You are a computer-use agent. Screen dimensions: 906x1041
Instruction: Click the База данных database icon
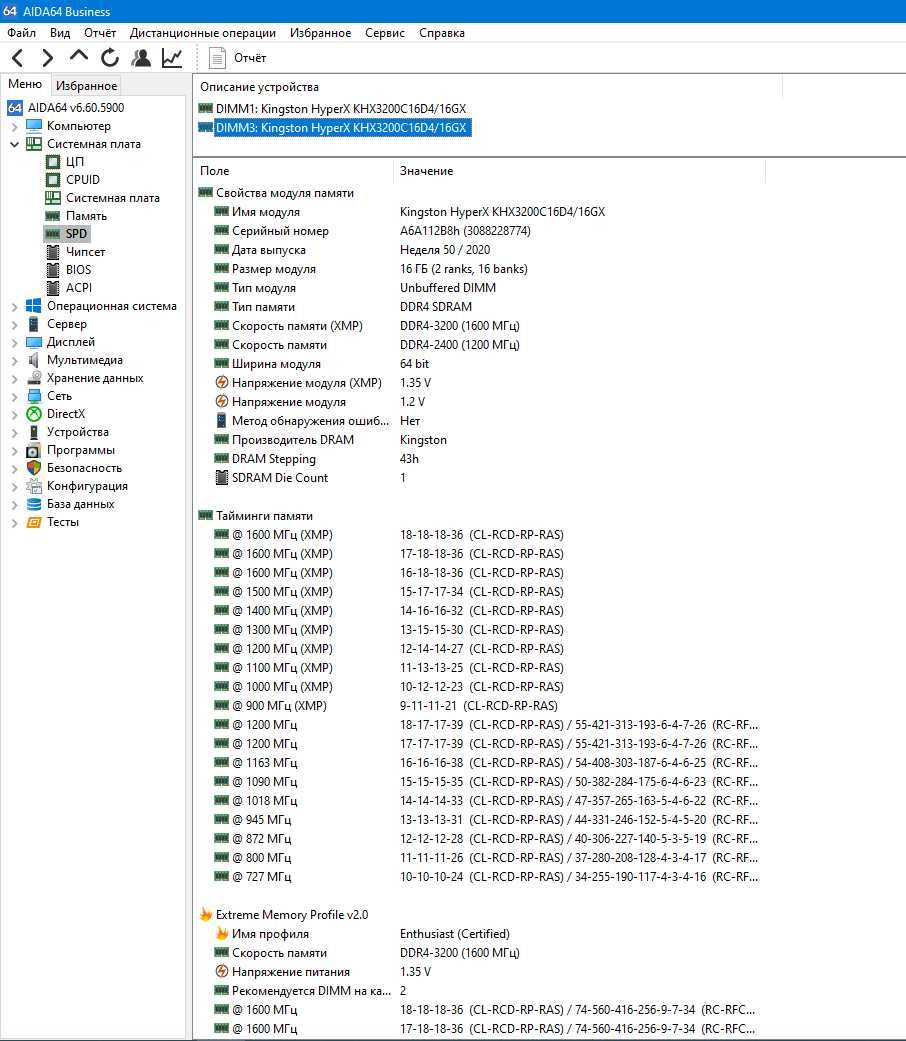[34, 504]
